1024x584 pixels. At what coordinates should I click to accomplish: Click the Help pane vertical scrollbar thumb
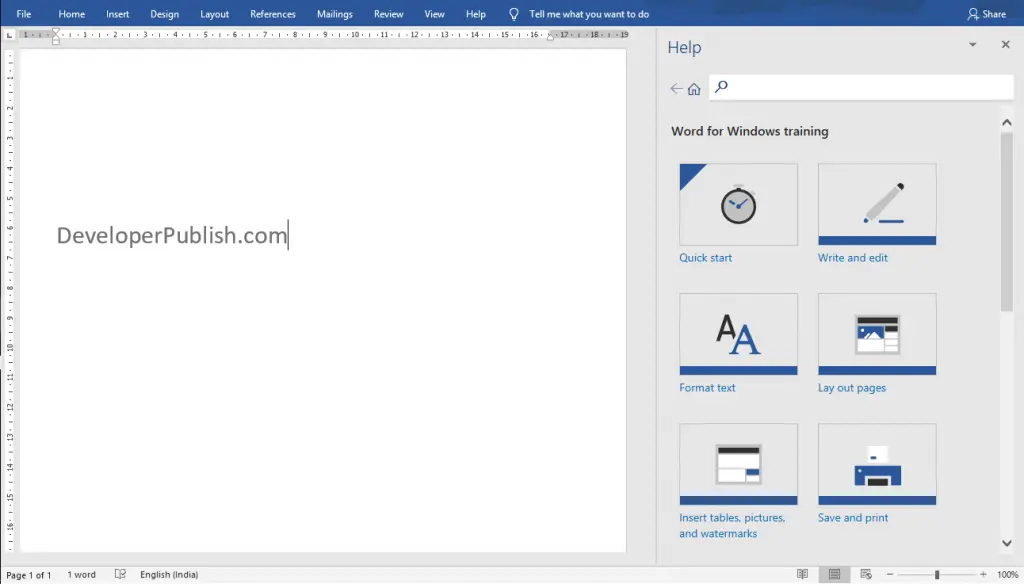coord(1006,221)
